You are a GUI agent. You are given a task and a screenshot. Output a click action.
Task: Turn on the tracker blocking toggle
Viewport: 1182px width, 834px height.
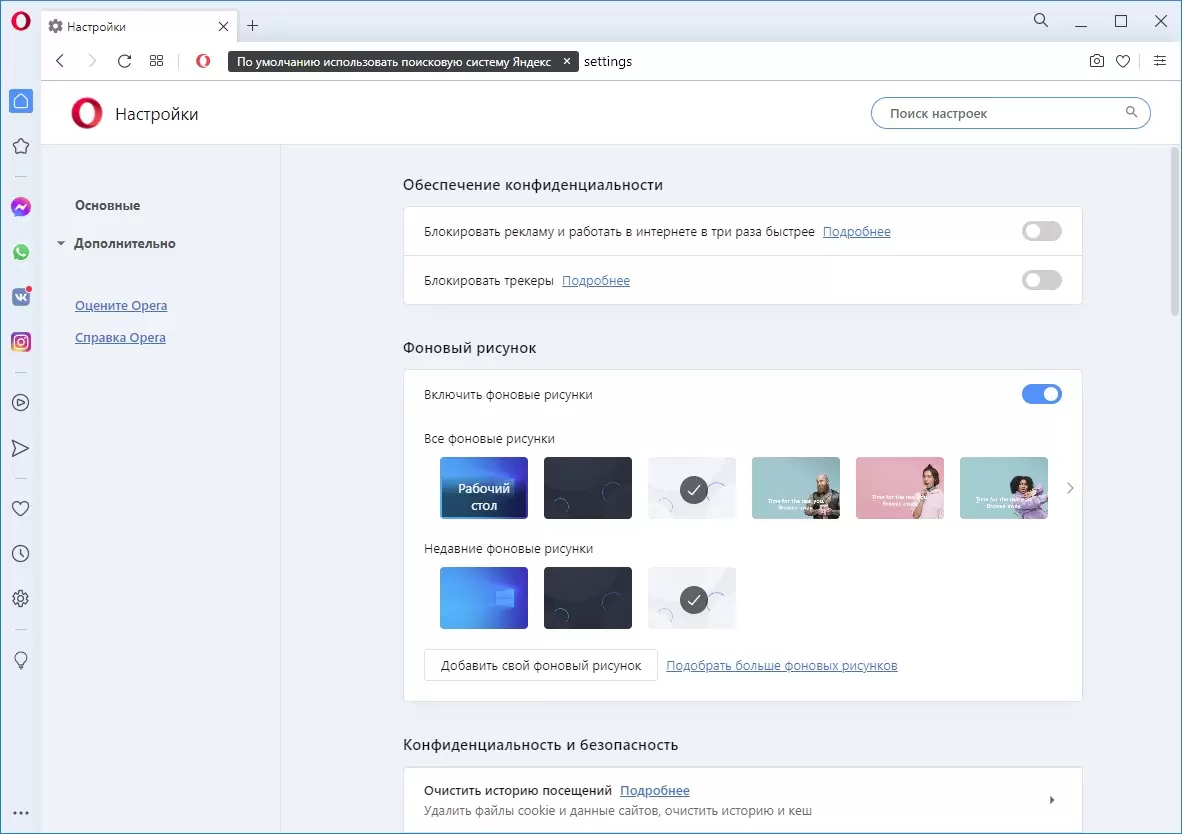[1041, 281]
